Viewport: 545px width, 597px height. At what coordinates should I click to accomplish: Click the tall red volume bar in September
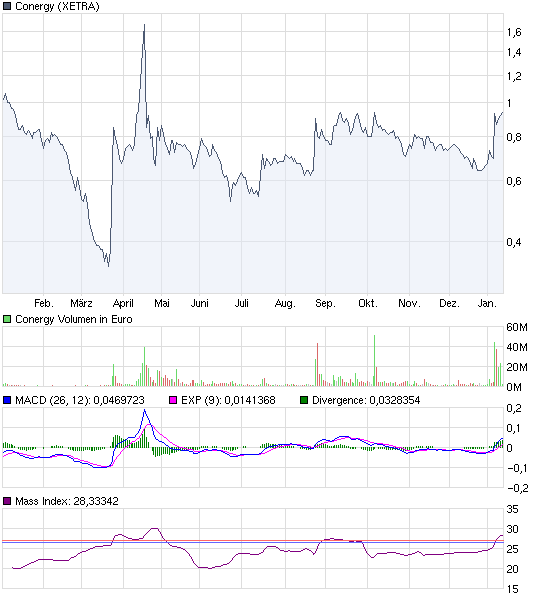(317, 365)
